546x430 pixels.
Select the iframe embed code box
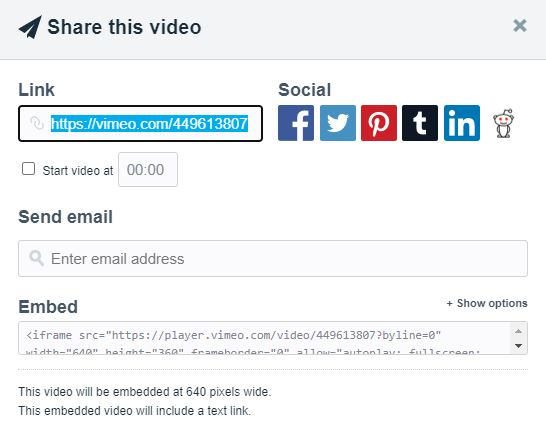265,338
